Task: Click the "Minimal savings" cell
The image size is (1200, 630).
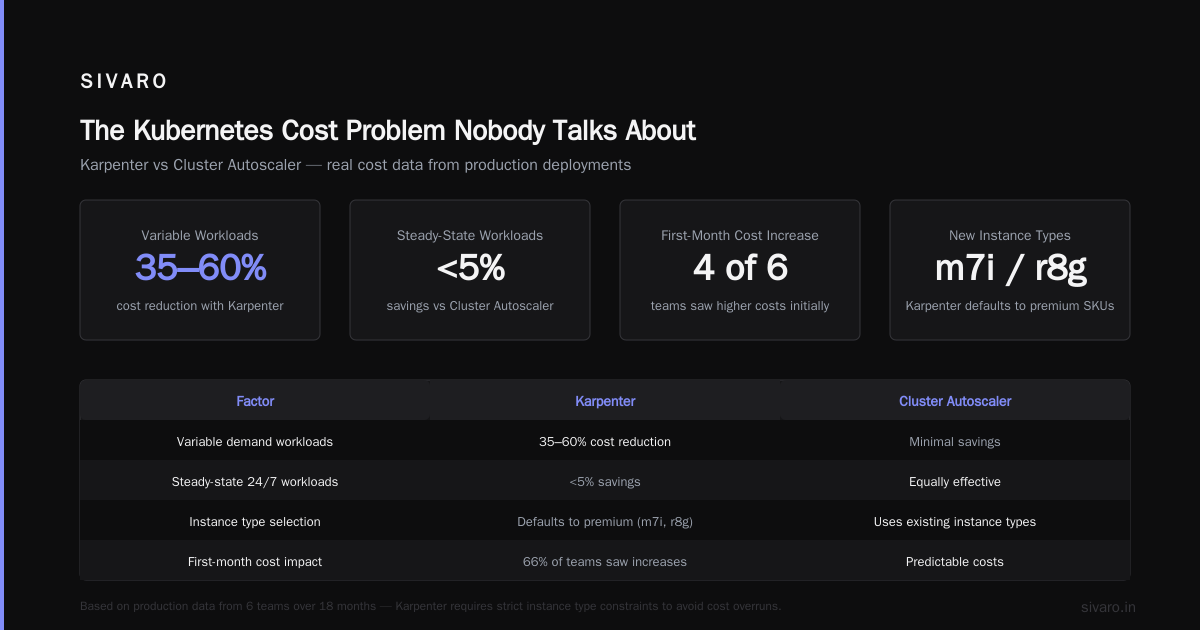Action: click(x=955, y=441)
